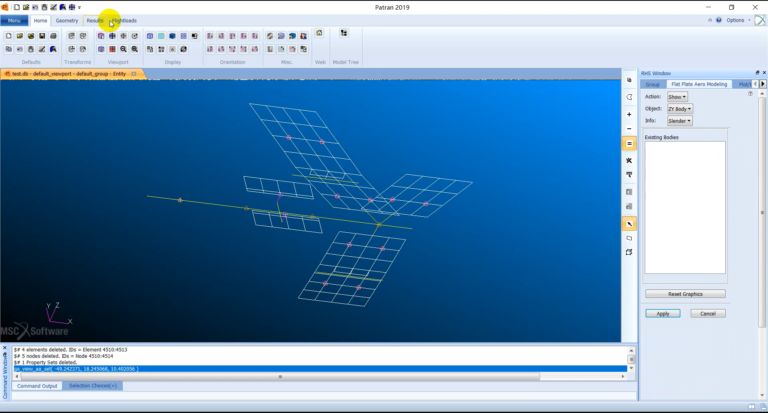
Task: Click the floppy disk save icon
Action: pyautogui.click(x=42, y=36)
